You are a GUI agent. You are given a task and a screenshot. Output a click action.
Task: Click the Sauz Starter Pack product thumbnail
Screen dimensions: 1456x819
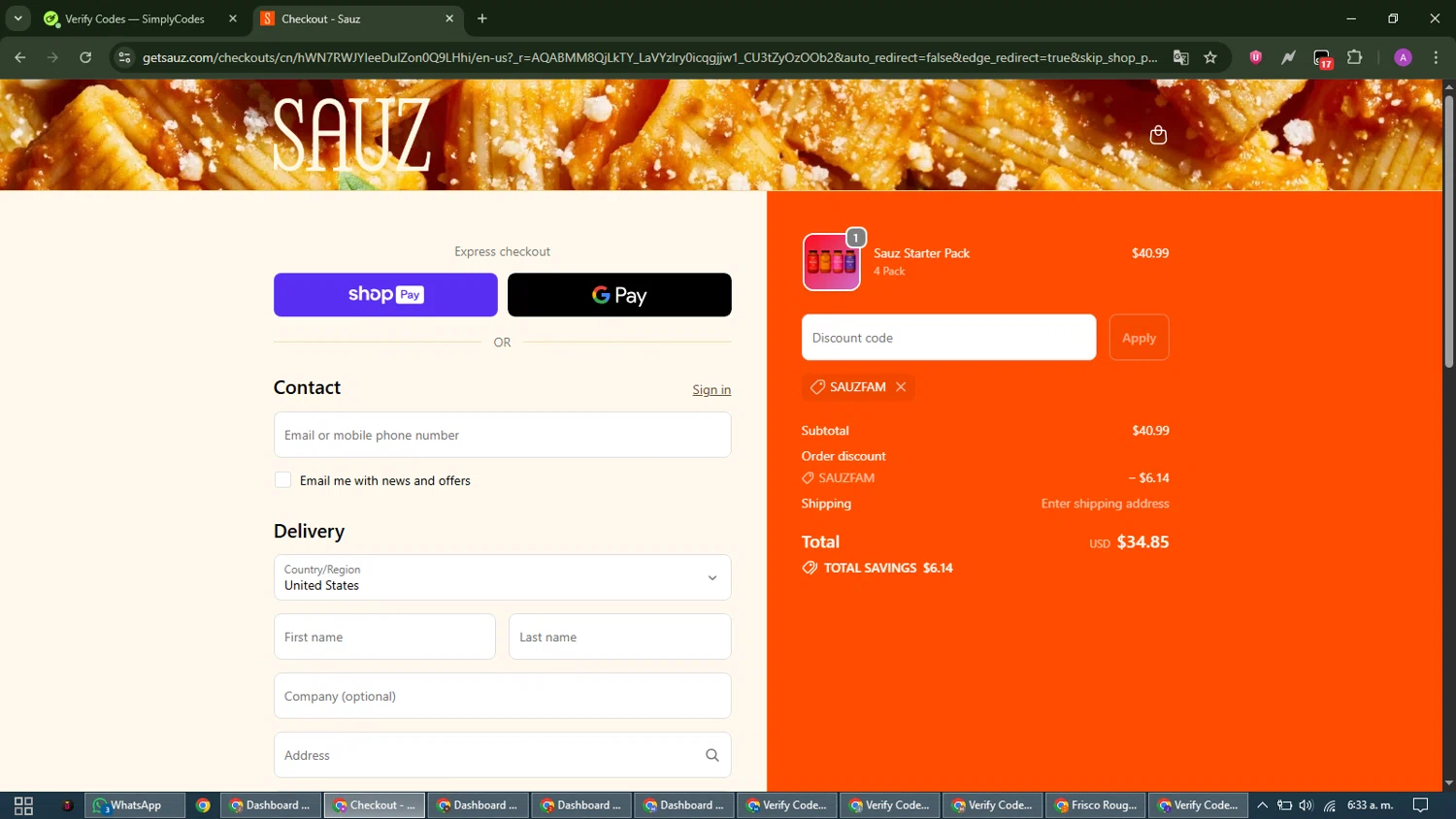tap(831, 262)
